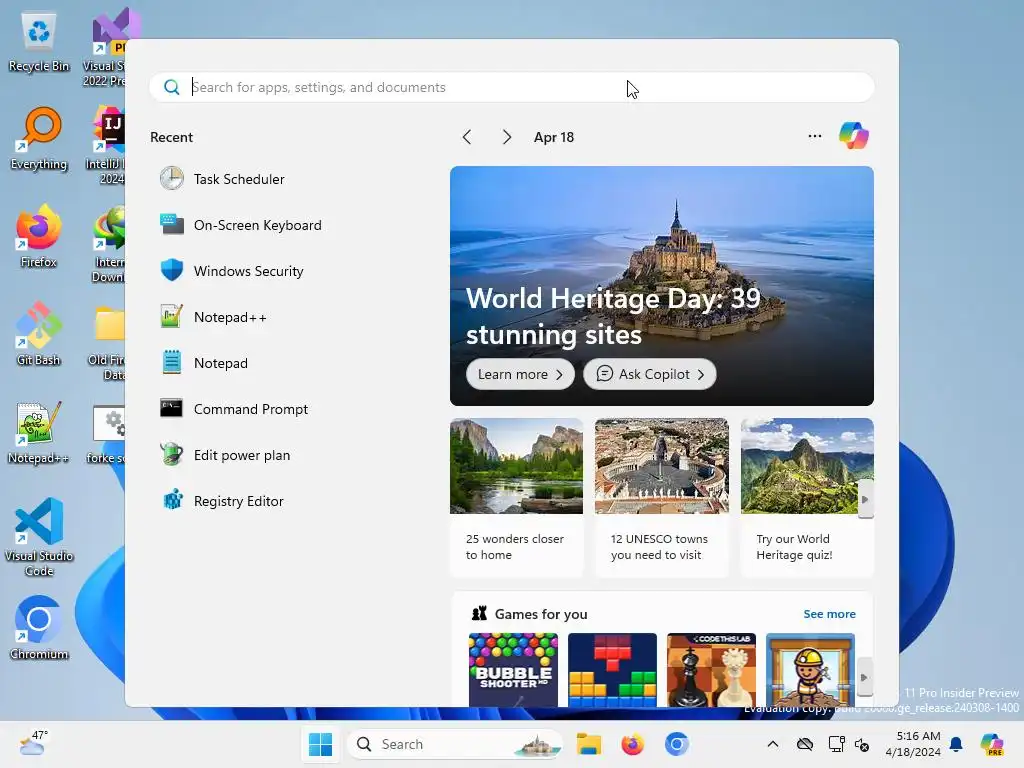Click the Apr 18 date label

554,137
